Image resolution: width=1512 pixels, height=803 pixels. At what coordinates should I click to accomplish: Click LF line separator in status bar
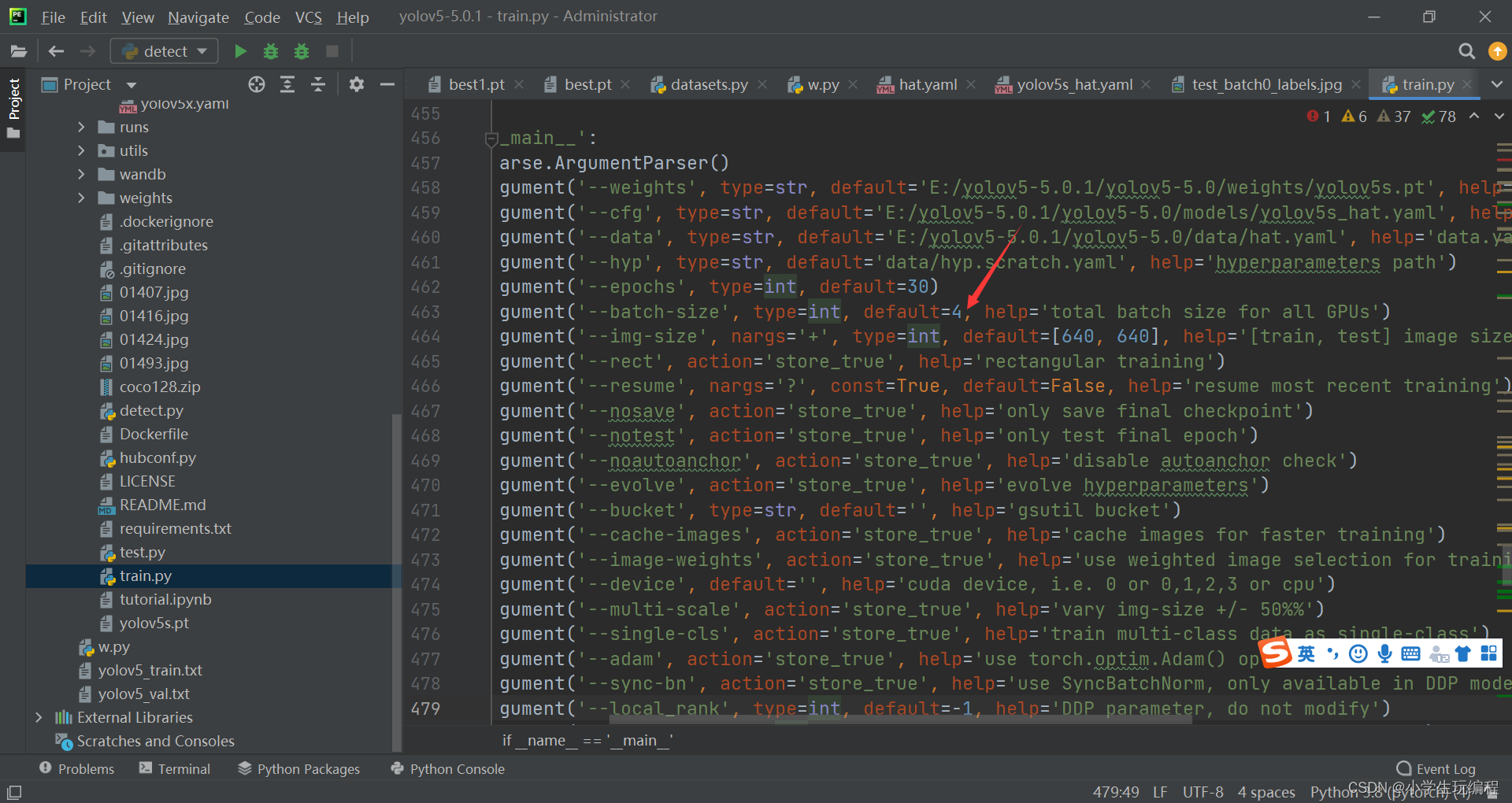point(1160,792)
